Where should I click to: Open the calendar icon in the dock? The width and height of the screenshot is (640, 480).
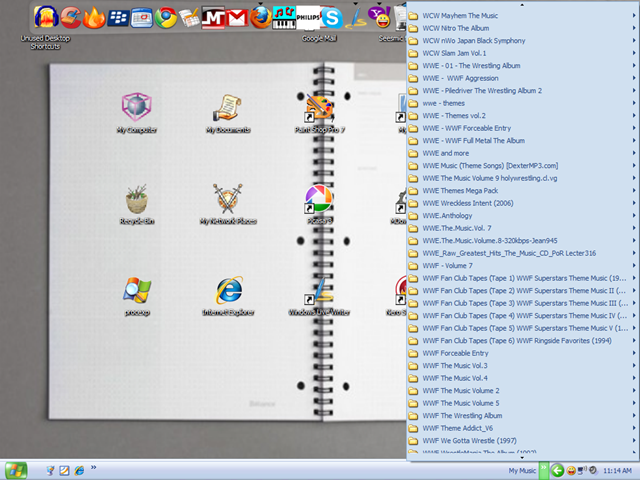pos(142,18)
